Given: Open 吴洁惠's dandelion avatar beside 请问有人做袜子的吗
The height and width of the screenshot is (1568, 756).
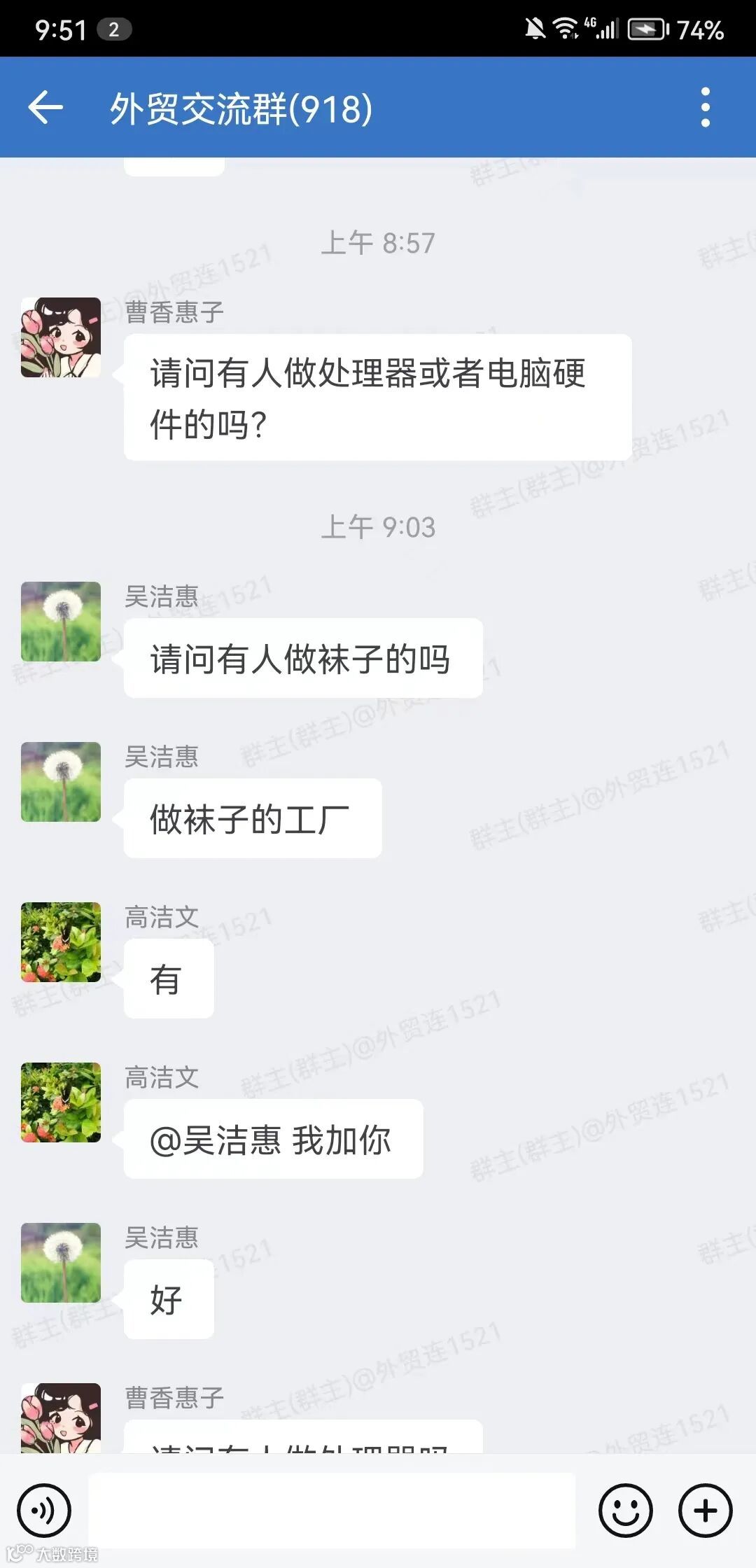Looking at the screenshot, I should (61, 622).
